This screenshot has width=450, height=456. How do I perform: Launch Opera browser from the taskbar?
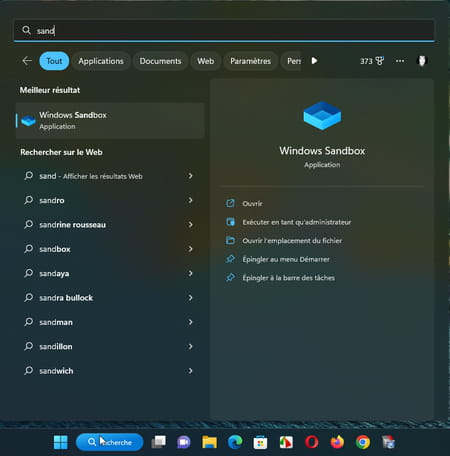point(312,442)
